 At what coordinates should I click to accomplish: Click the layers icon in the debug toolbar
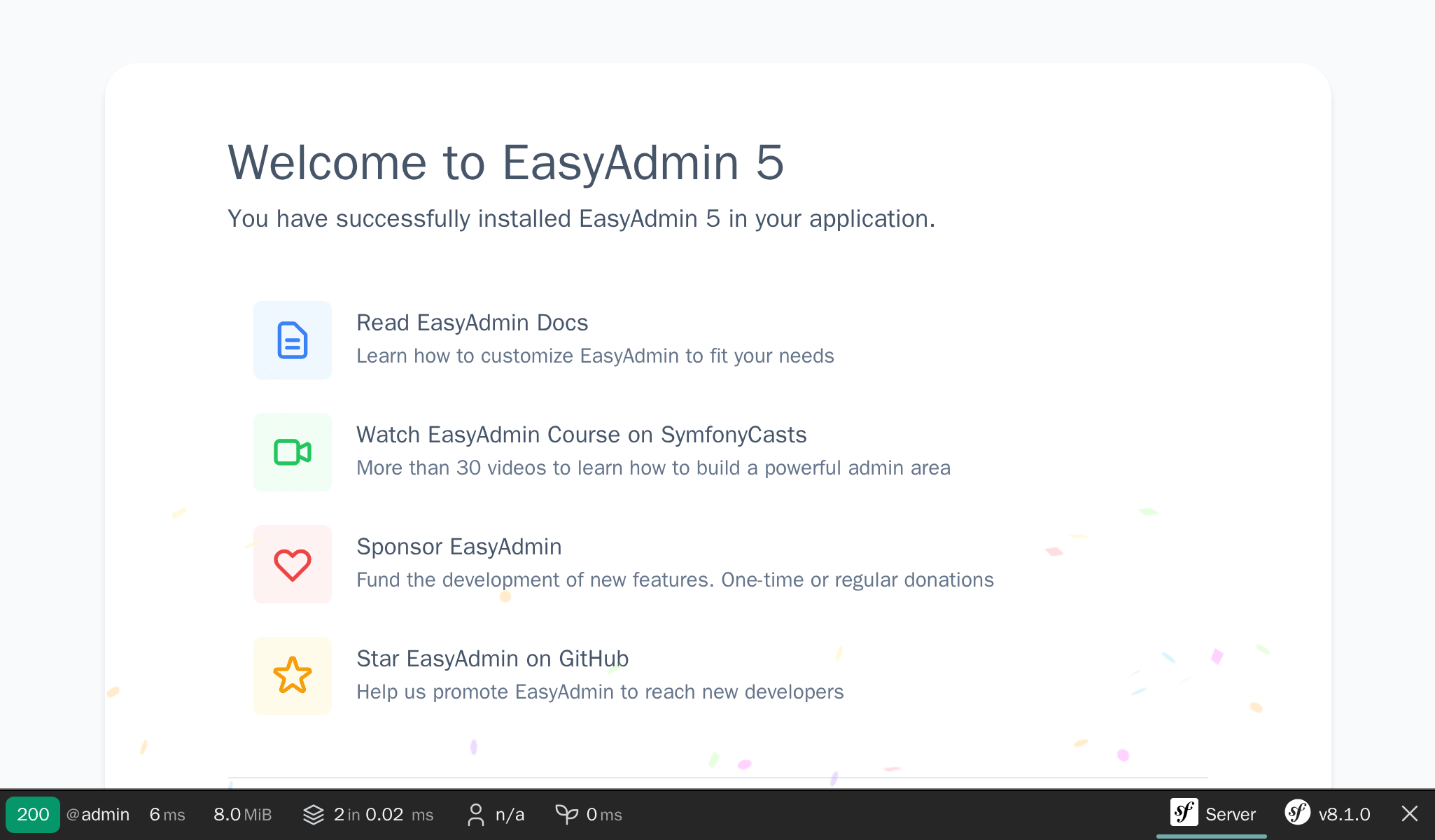click(314, 815)
